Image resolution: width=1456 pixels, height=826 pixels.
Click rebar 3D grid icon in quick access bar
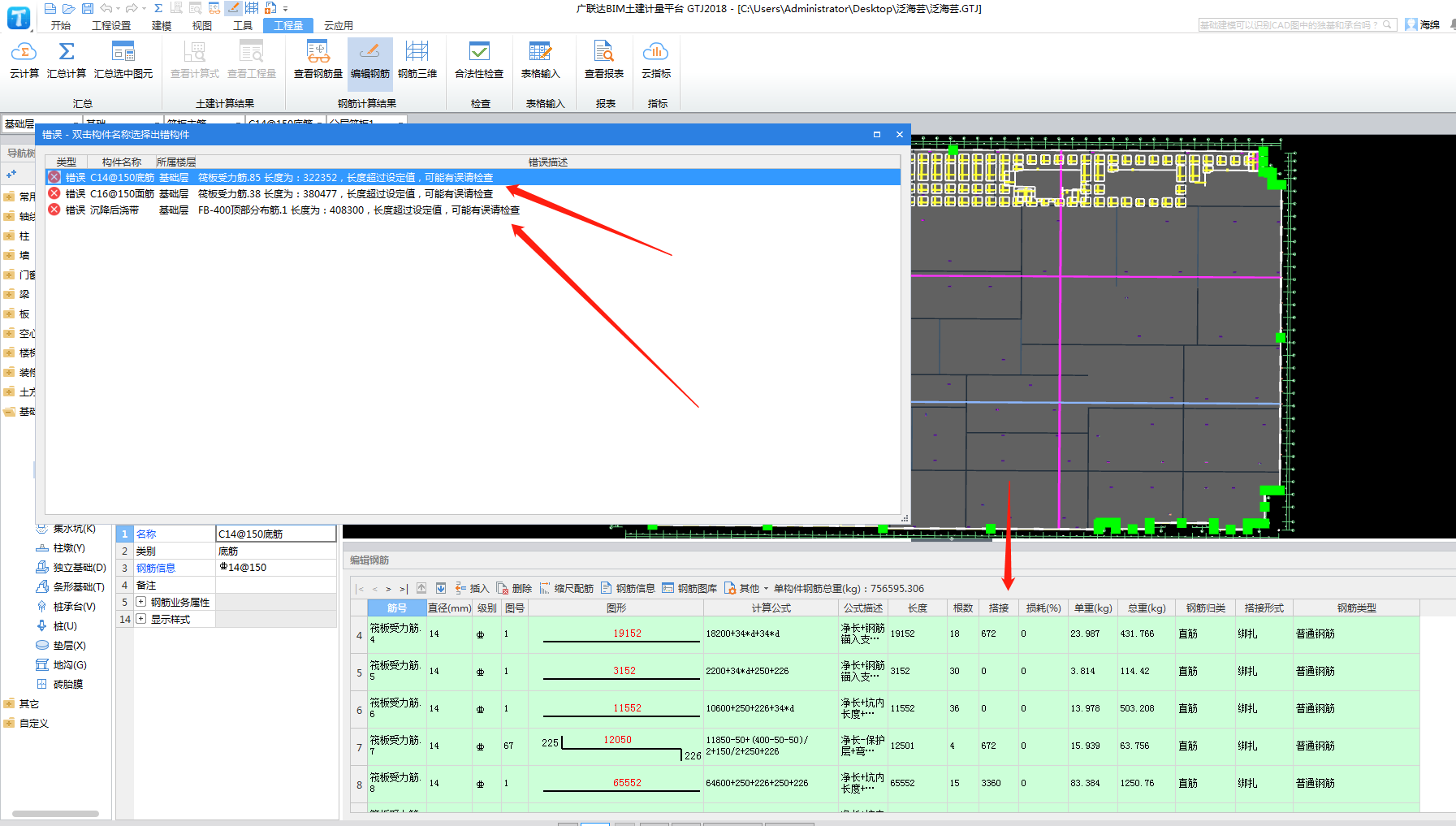click(252, 8)
